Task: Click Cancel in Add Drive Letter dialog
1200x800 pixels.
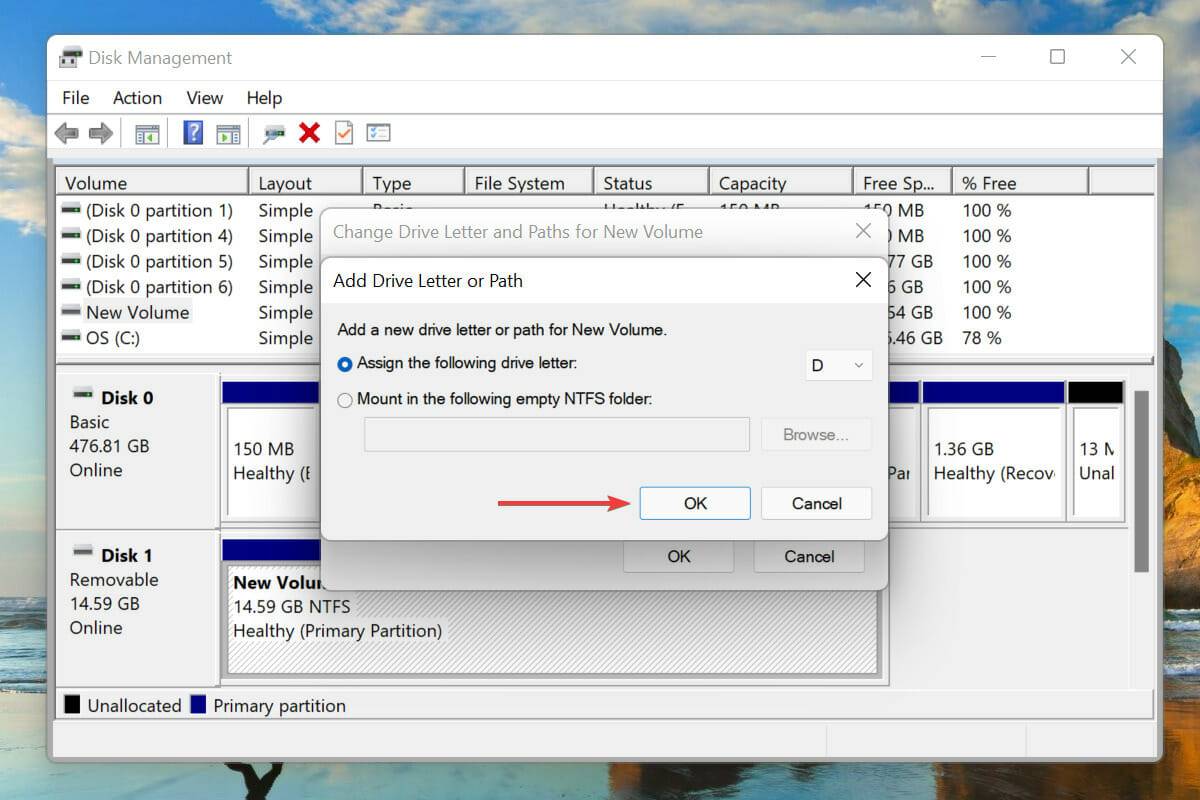Action: 817,503
